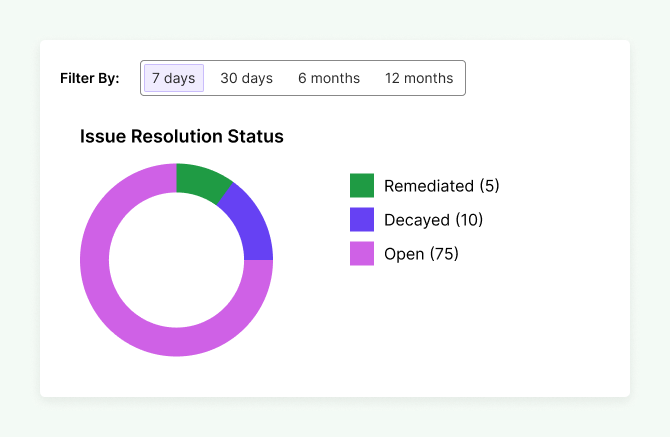670x437 pixels.
Task: Select the Remediated (5) legend label
Action: (442, 186)
